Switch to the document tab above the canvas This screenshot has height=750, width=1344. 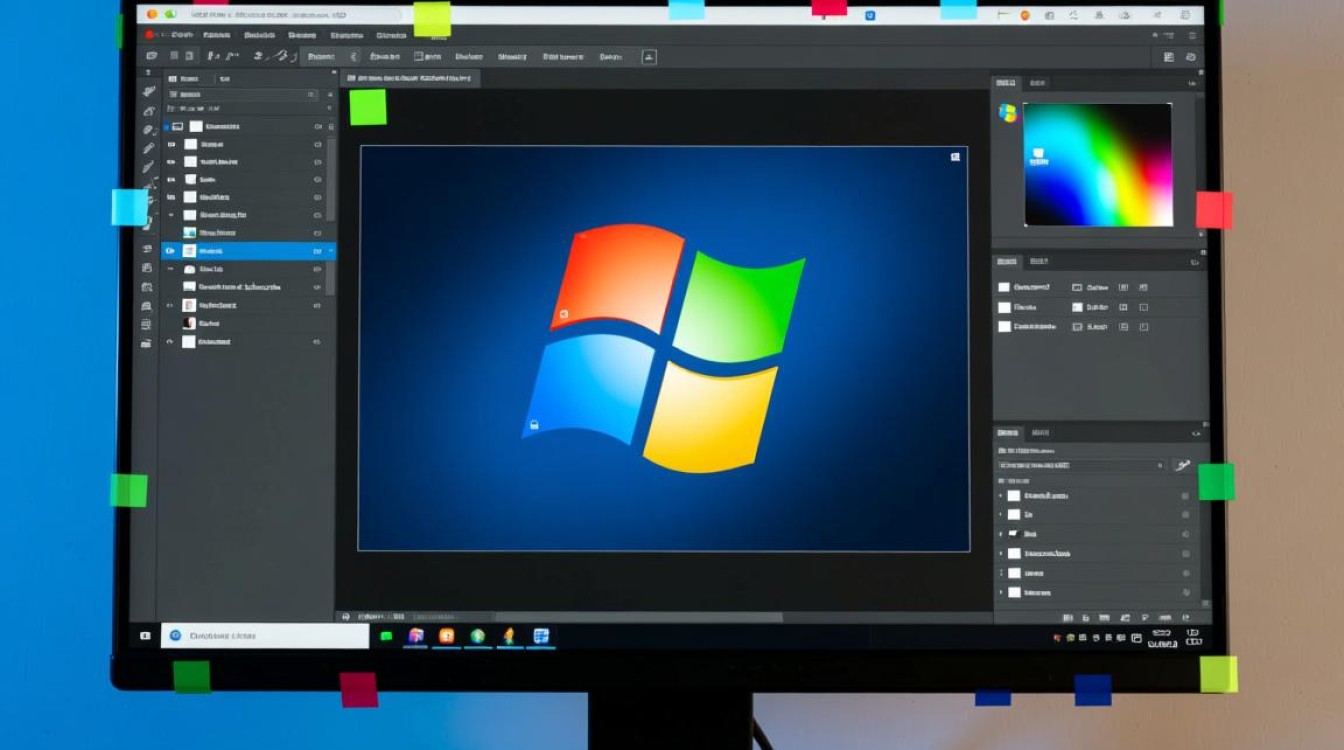(x=410, y=78)
